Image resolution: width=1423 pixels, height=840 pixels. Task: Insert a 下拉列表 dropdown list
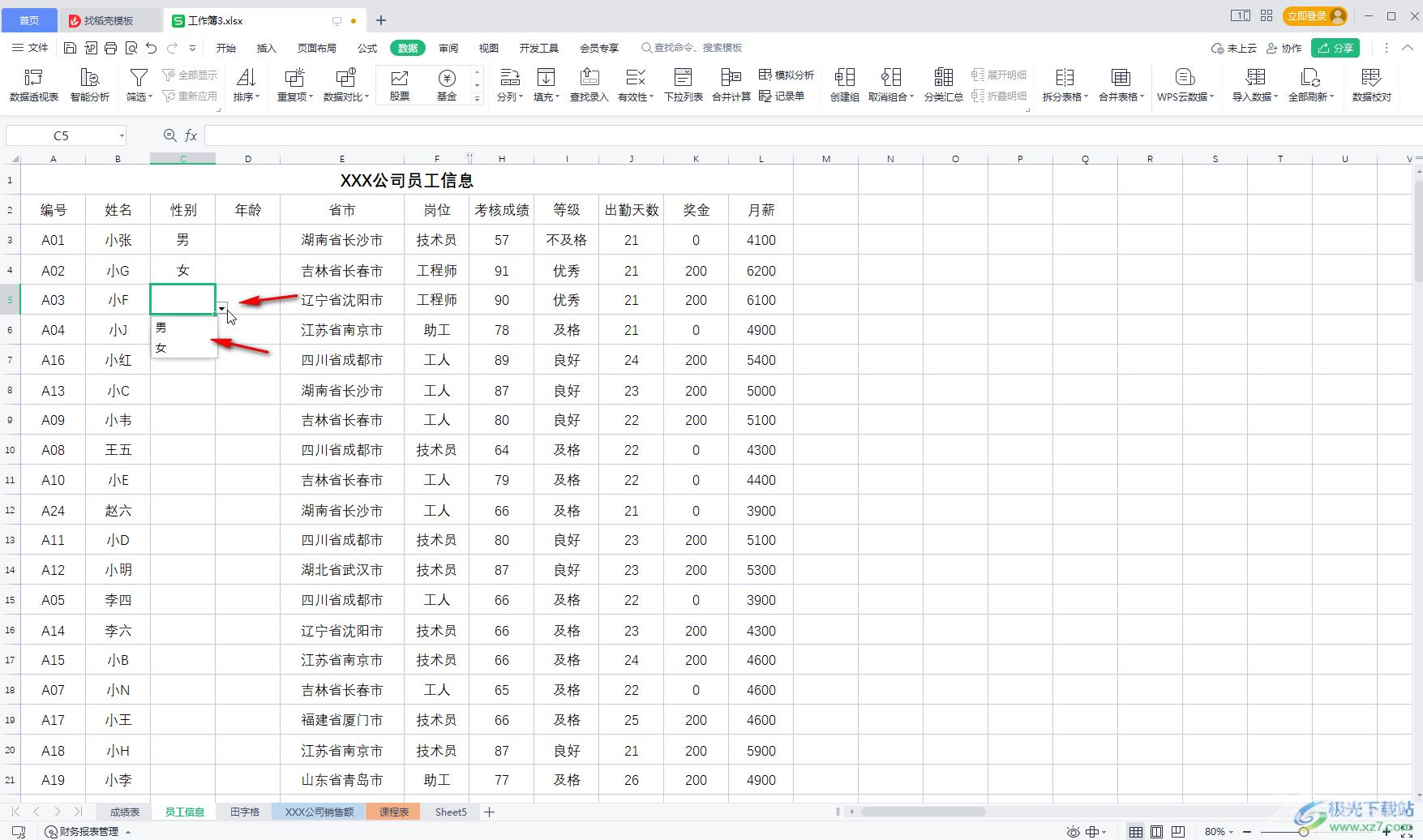(x=684, y=85)
